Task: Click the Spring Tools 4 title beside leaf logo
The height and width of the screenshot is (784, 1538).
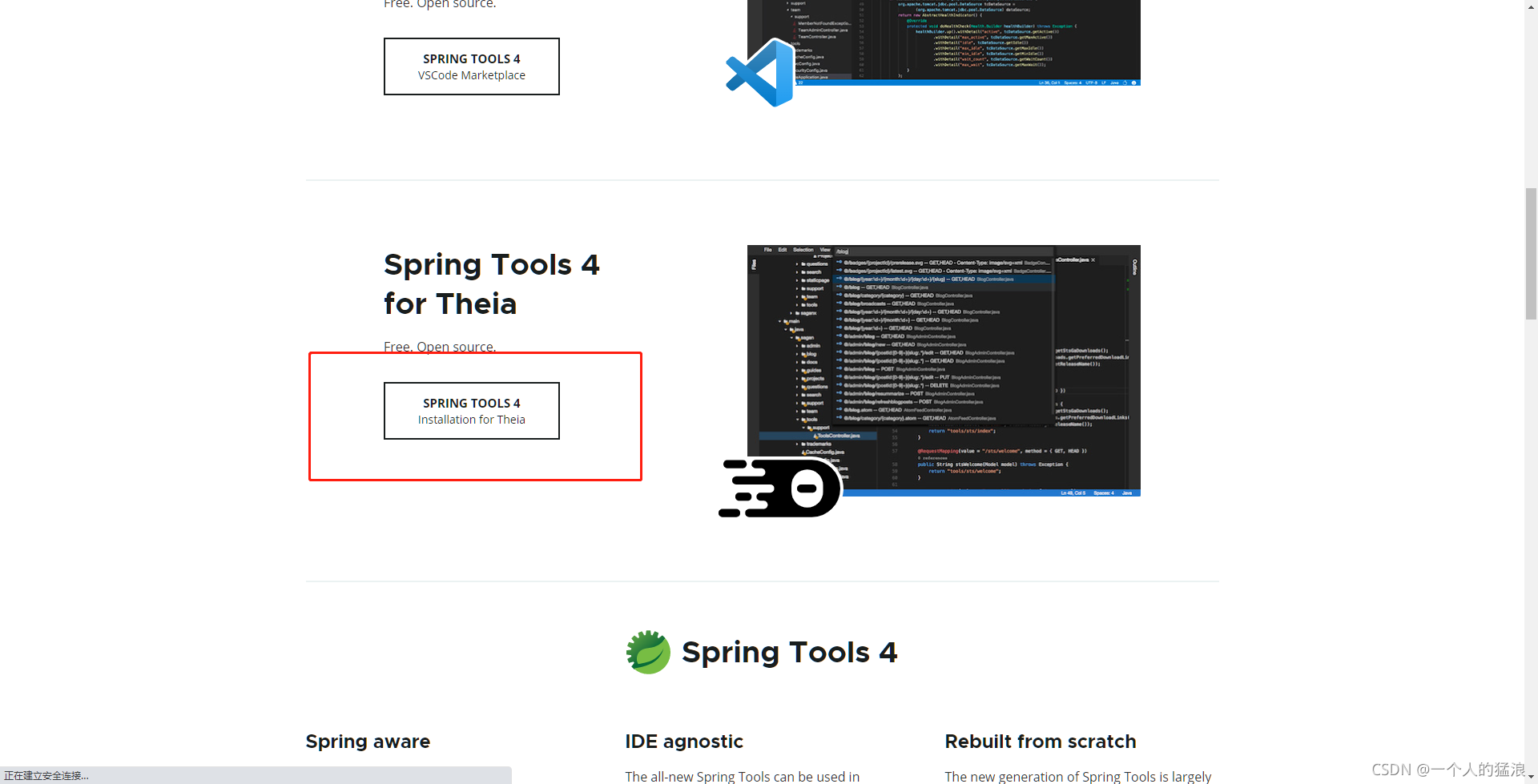Action: pyautogui.click(x=789, y=653)
